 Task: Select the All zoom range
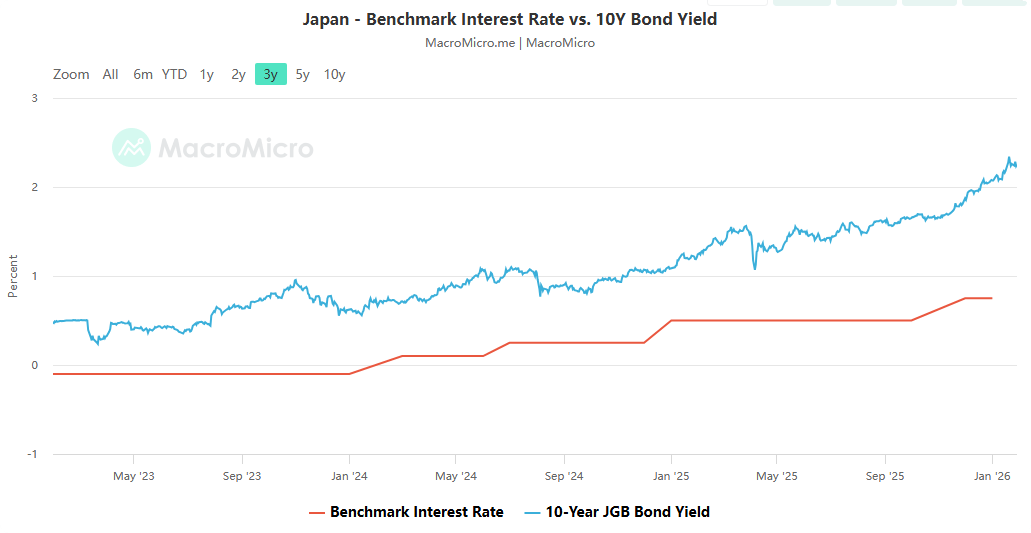(110, 74)
